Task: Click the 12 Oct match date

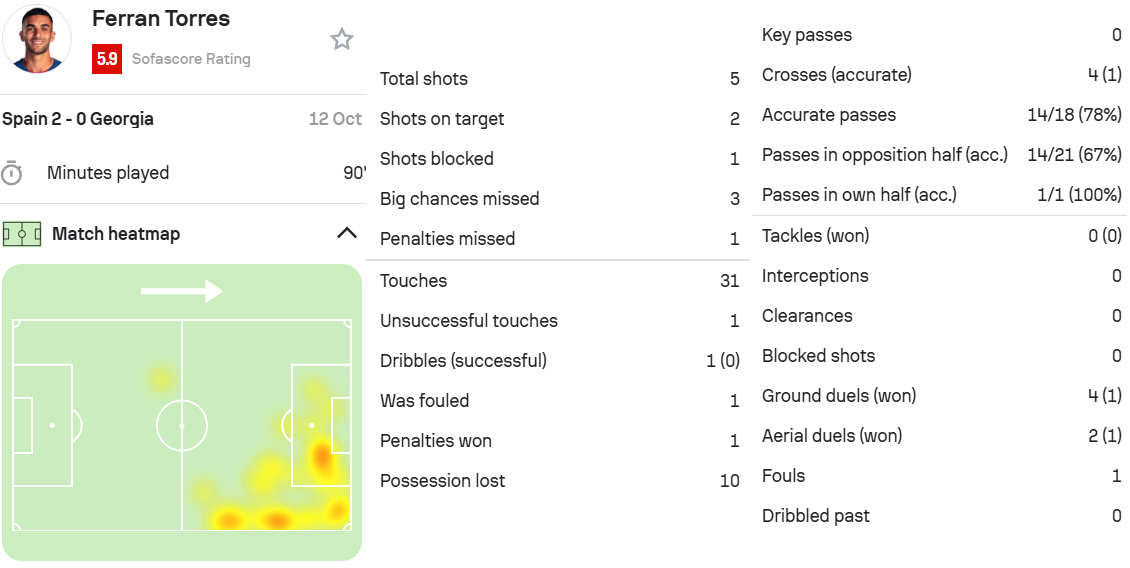Action: tap(335, 119)
